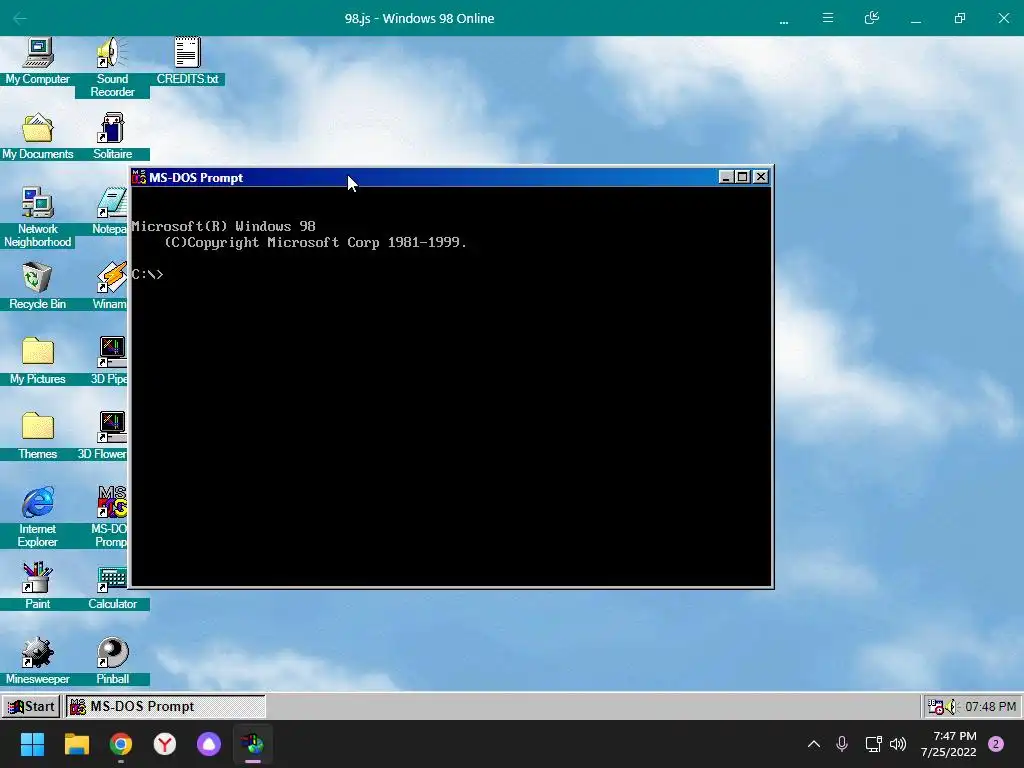
Task: Select the Notepad desktop shortcut
Action: pyautogui.click(x=109, y=211)
